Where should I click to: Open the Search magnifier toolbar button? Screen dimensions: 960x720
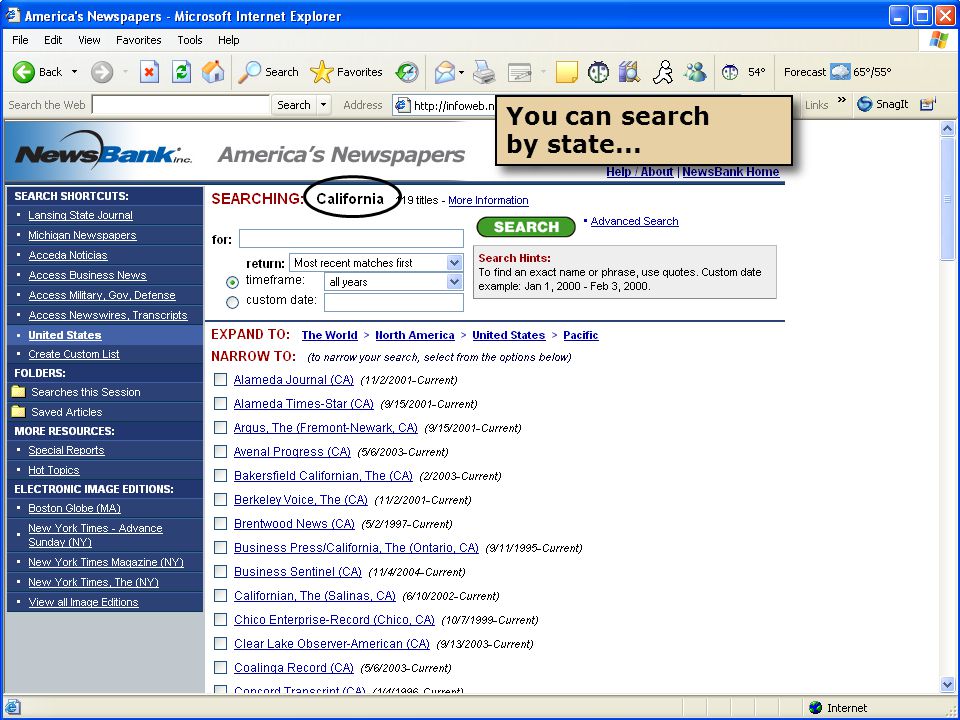pos(268,72)
